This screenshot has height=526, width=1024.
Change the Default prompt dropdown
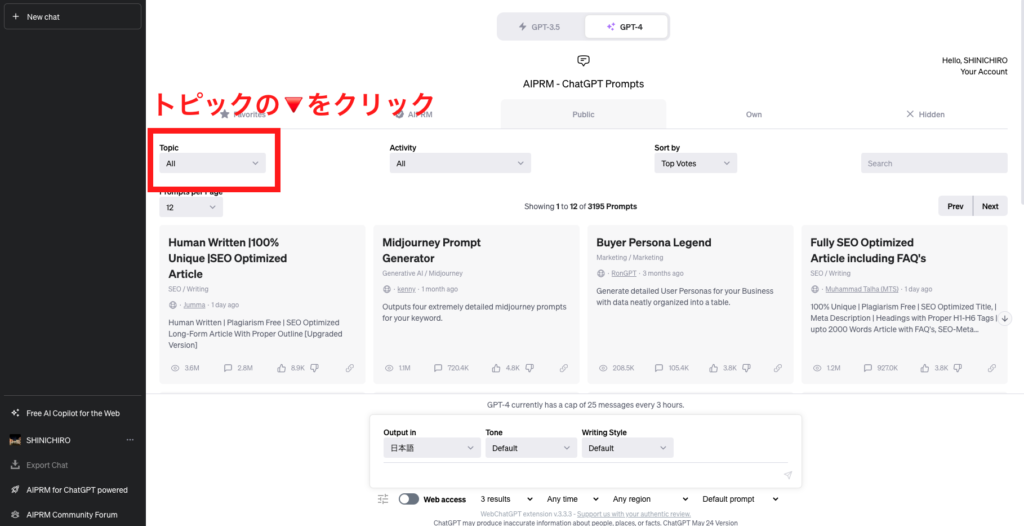coord(741,499)
